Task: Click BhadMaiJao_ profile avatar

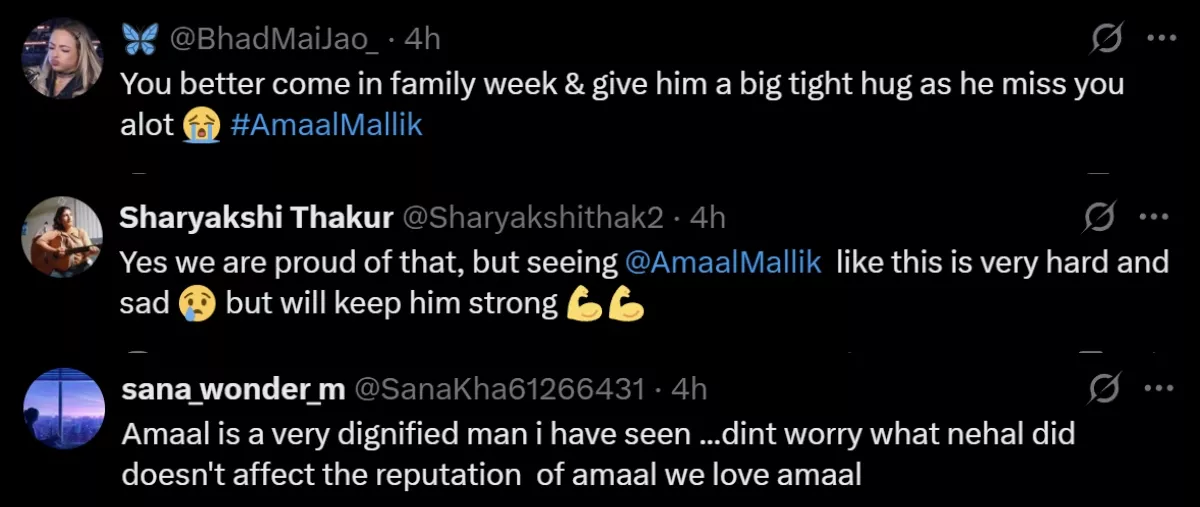Action: tap(63, 59)
